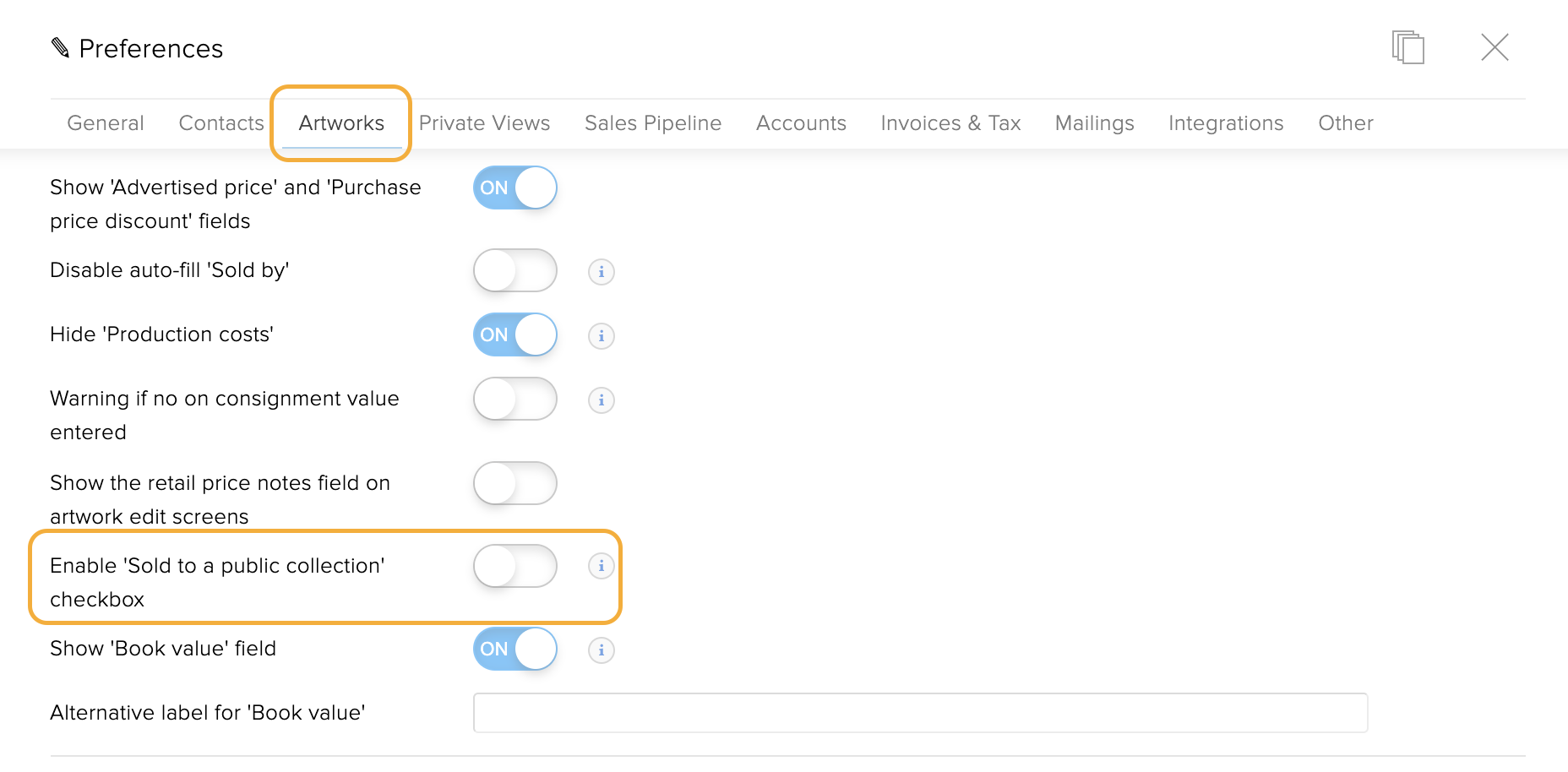Open the Sales Pipeline tab
The height and width of the screenshot is (772, 1568).
click(x=653, y=123)
